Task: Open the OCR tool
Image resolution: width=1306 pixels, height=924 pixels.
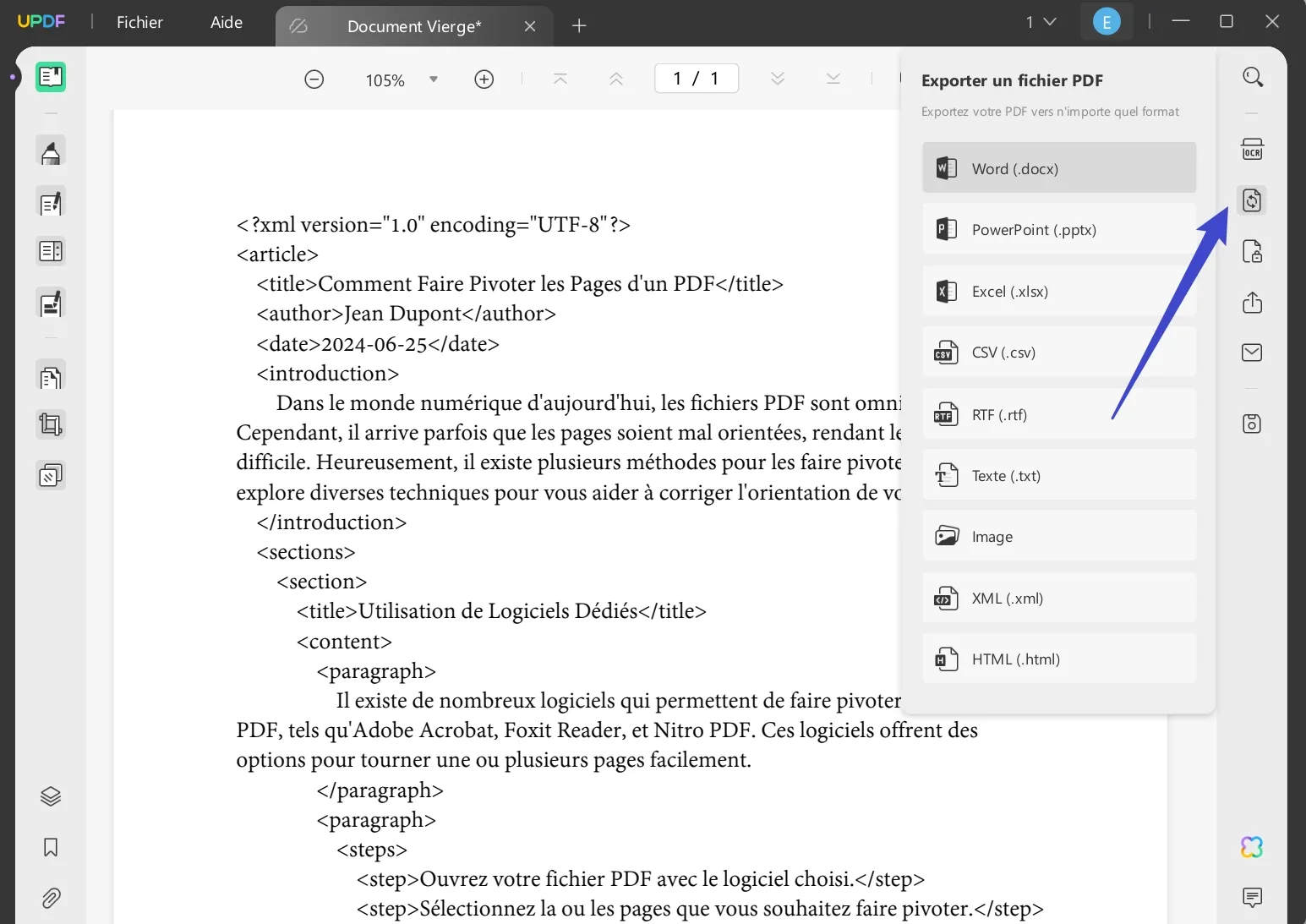Action: pos(1252,149)
